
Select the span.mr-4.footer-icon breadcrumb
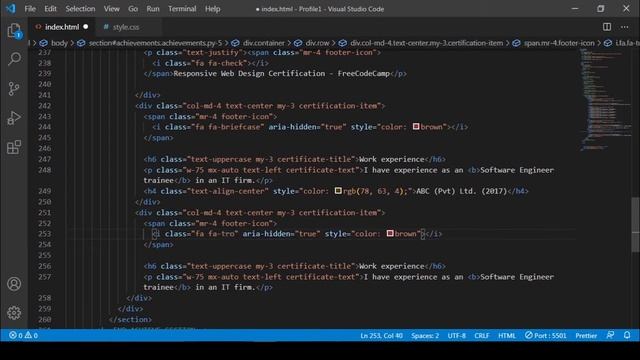(x=559, y=43)
